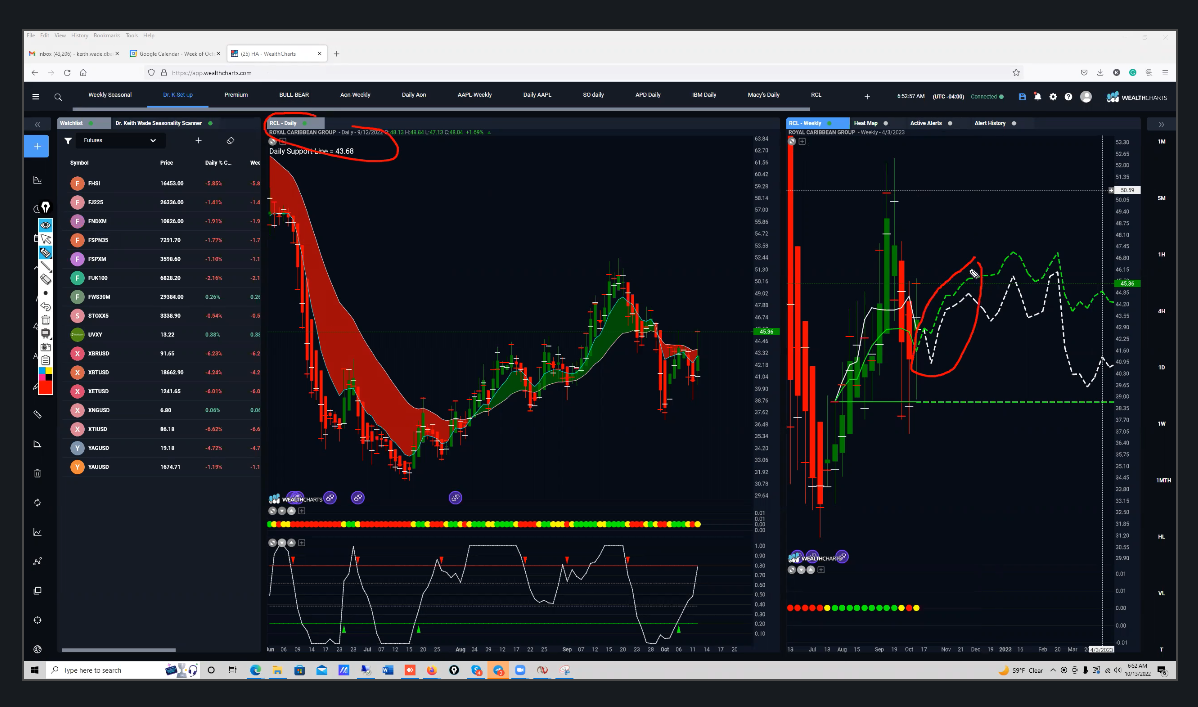Select 1MTH timeframe on right bar
Viewport: 1198px width, 707px height.
click(x=1163, y=480)
